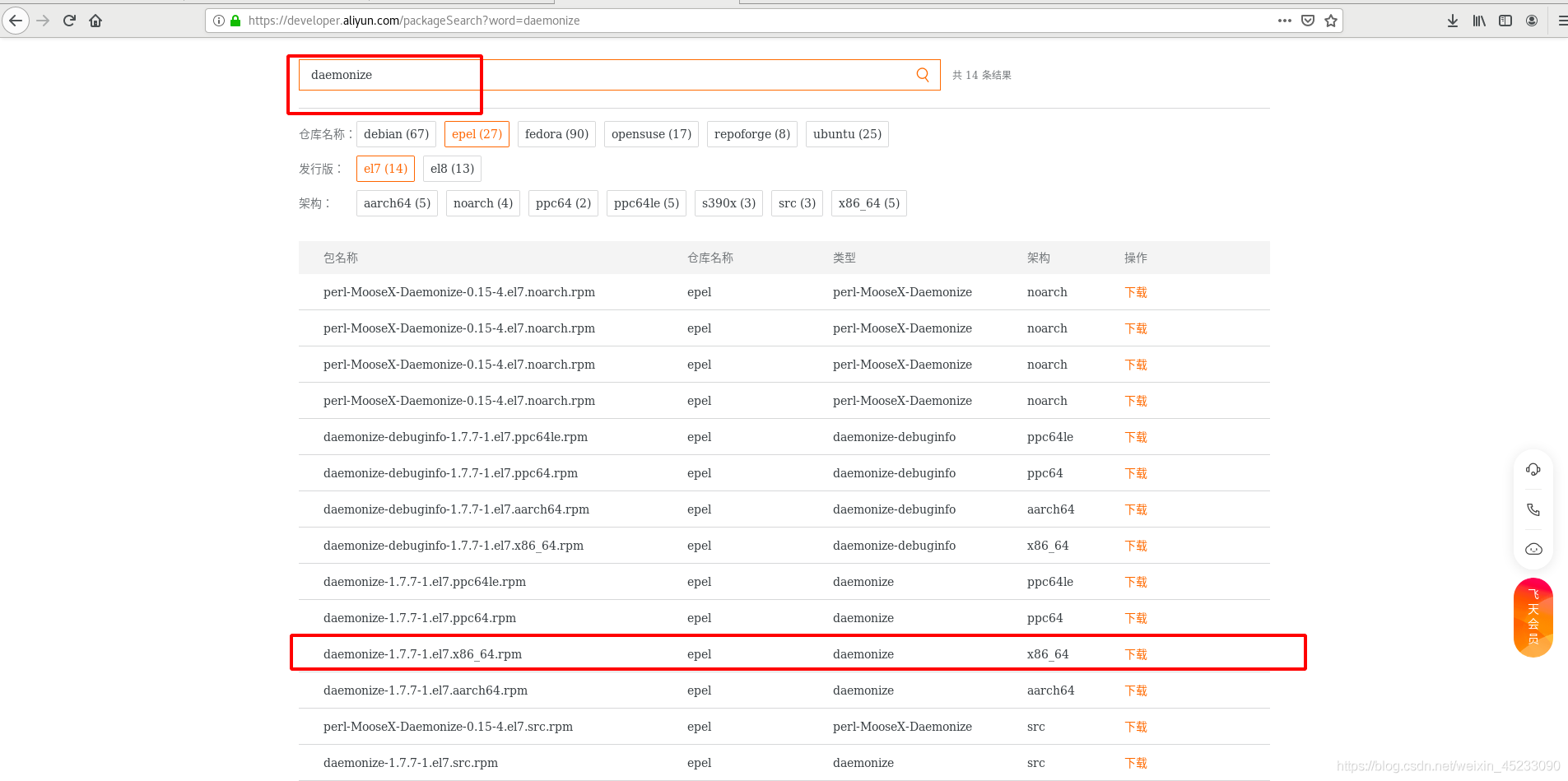
Task: Click the green padlock security icon
Action: point(235,21)
